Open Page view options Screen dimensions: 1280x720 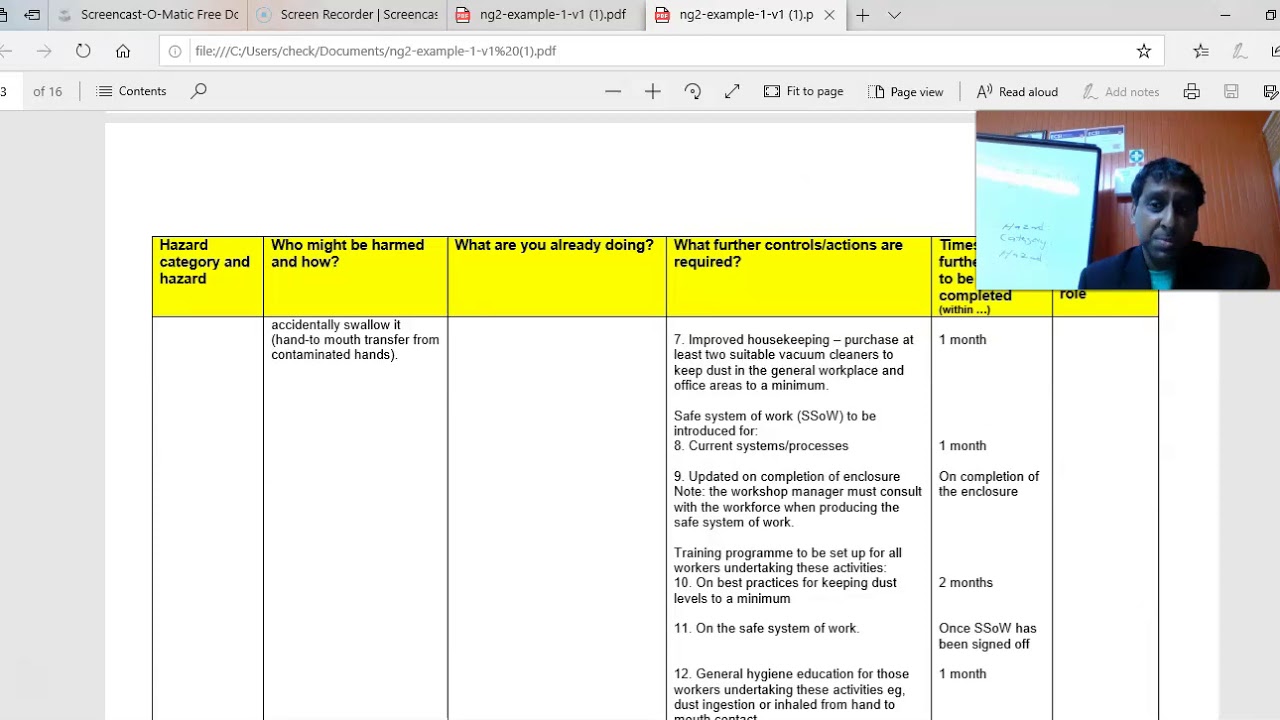click(x=906, y=91)
